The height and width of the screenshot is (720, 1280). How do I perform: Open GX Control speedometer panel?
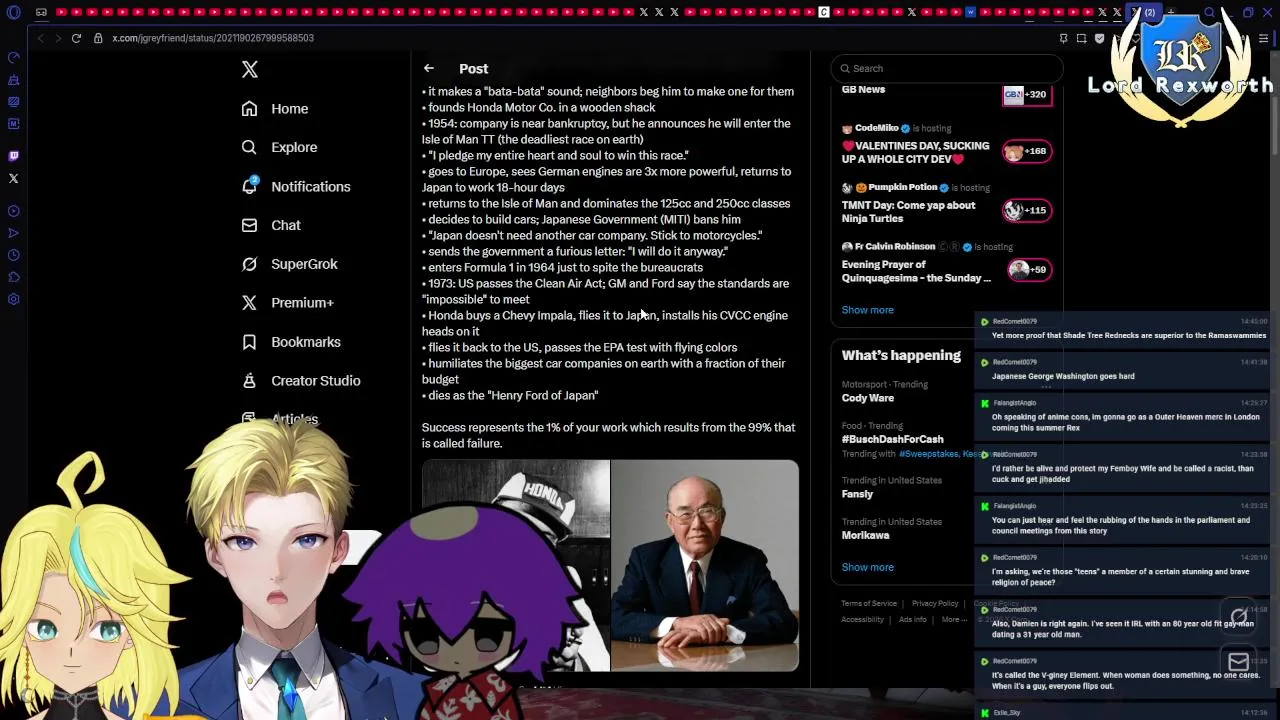[x=13, y=57]
